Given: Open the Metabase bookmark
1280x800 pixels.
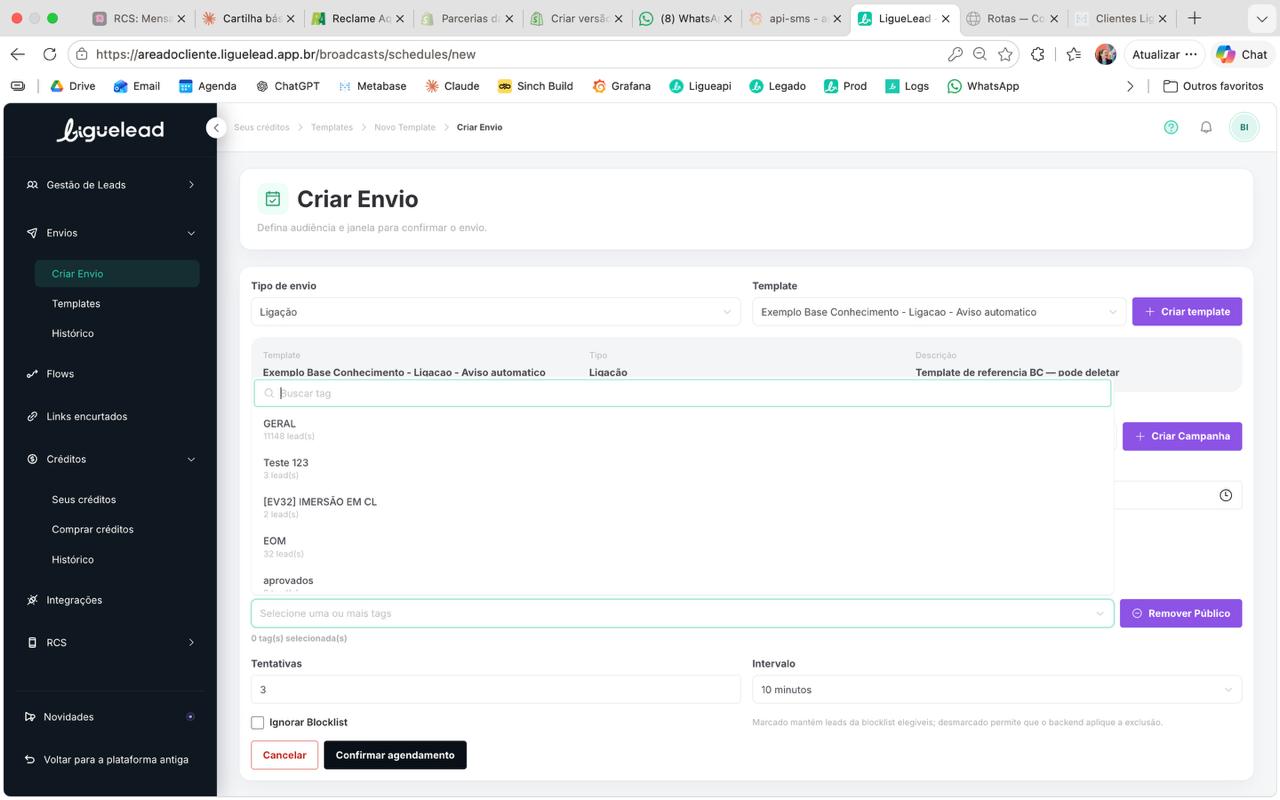Looking at the screenshot, I should point(372,86).
